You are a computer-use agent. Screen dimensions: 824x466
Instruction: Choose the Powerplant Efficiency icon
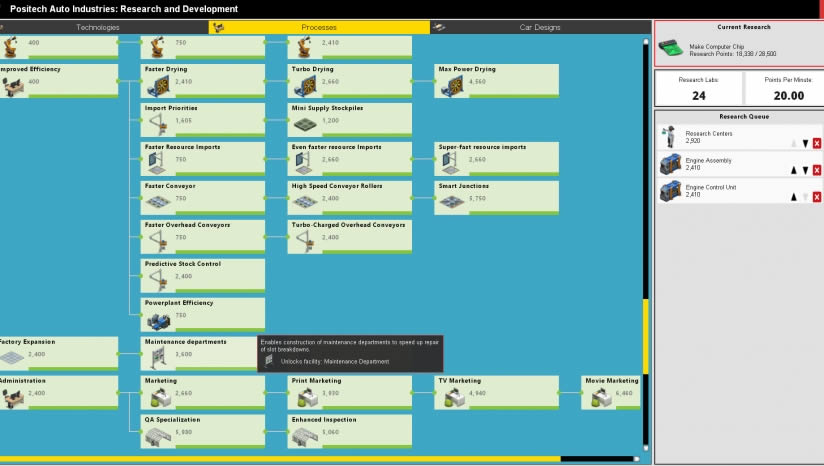click(156, 316)
